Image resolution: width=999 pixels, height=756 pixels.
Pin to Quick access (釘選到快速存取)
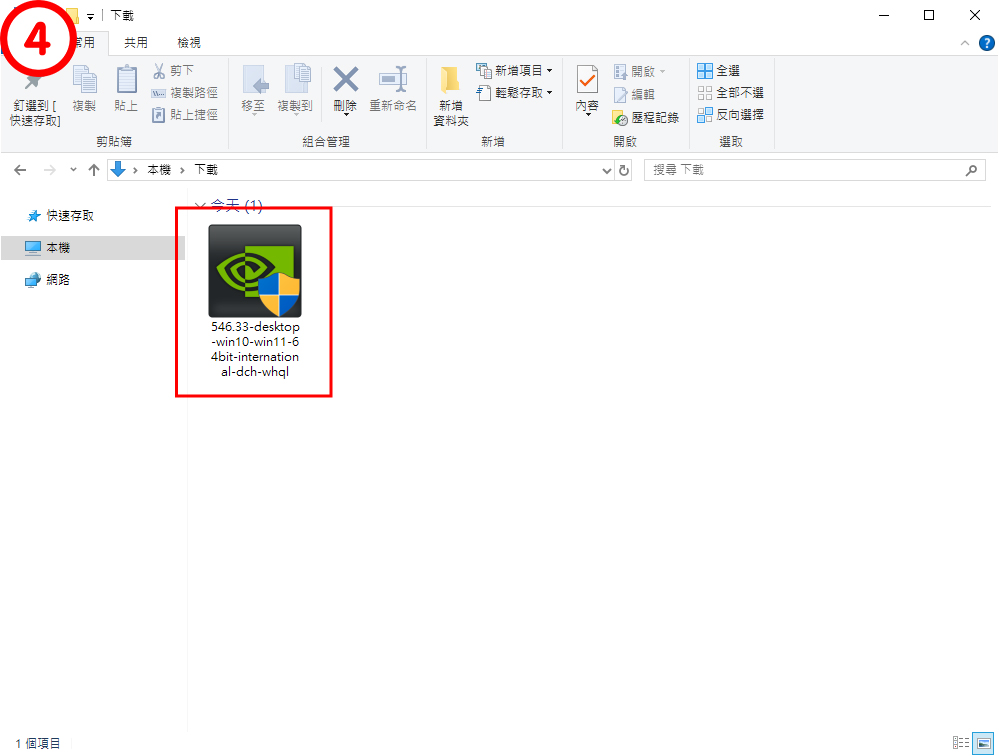pyautogui.click(x=34, y=99)
